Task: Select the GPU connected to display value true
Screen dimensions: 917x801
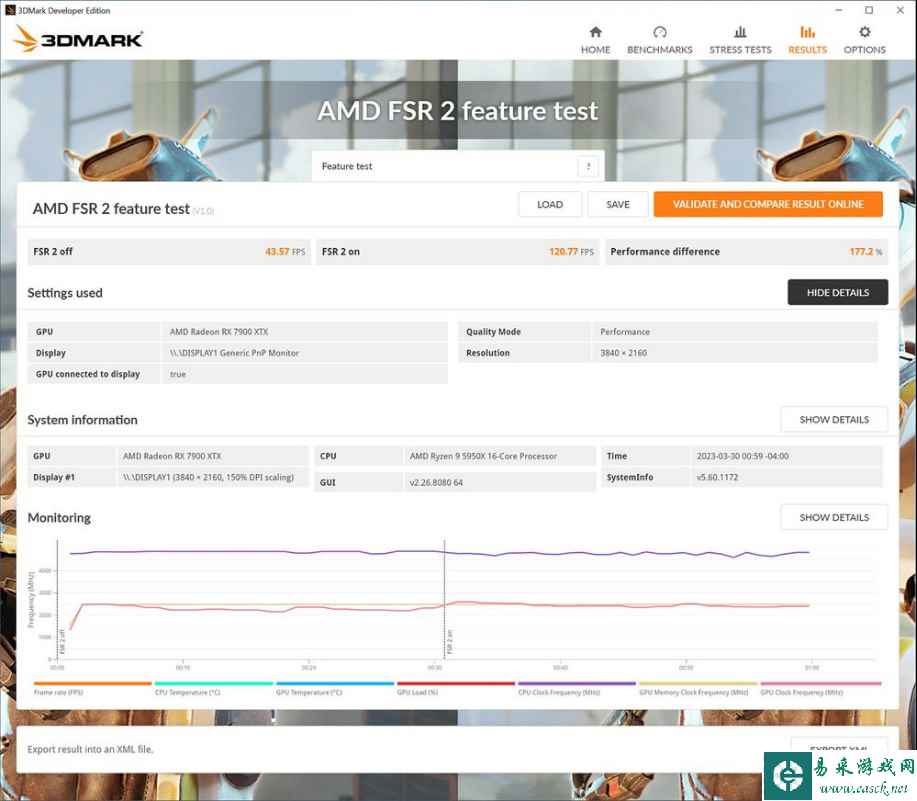Action: click(178, 374)
